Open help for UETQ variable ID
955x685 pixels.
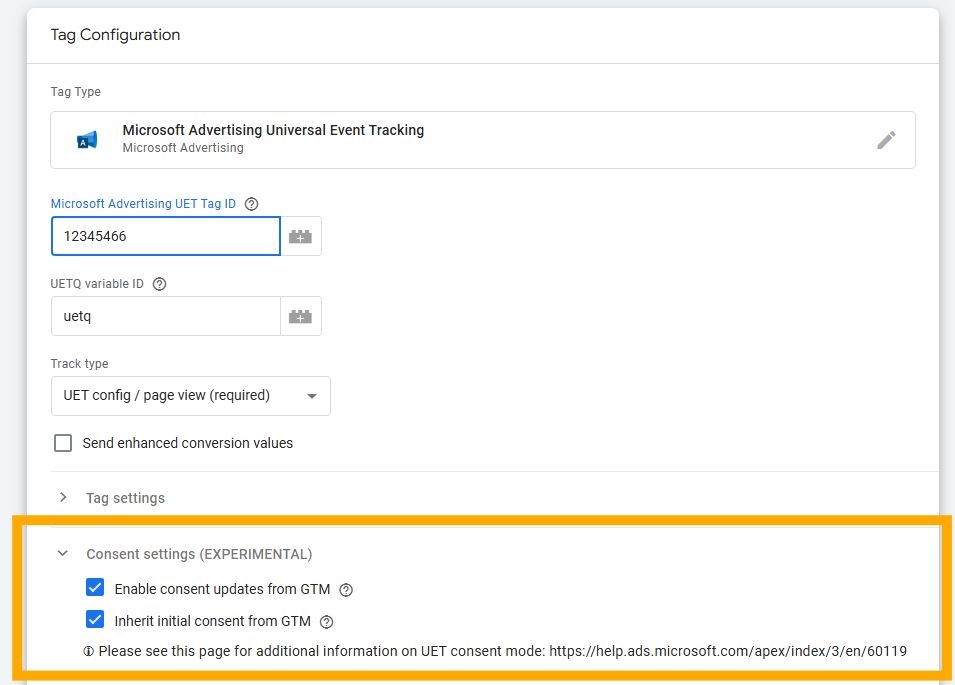(159, 284)
